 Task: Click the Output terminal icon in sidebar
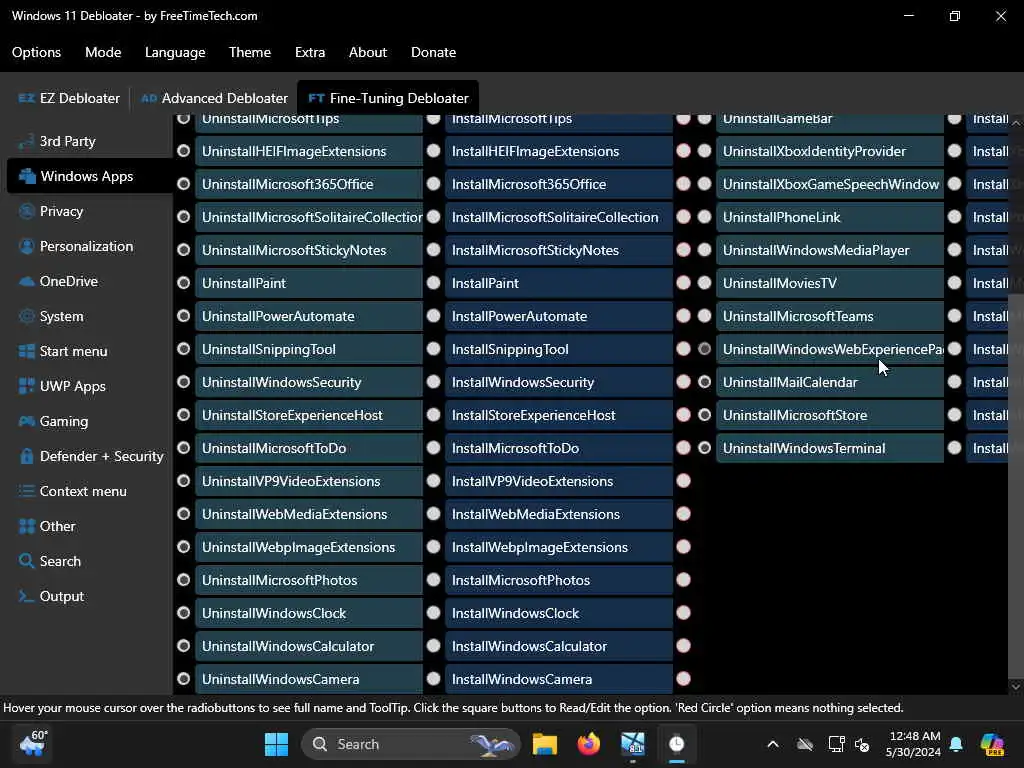[26, 596]
